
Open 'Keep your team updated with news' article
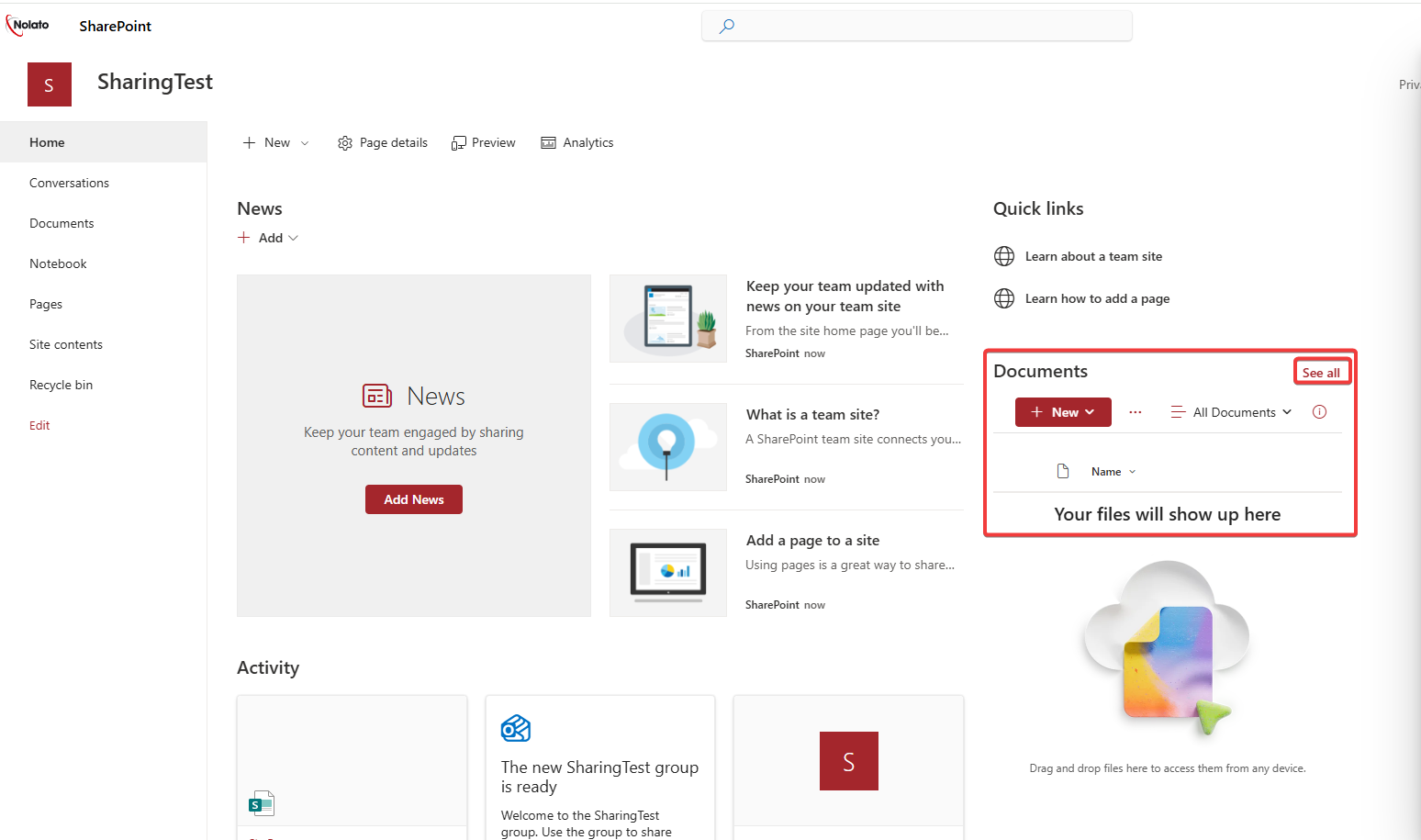click(x=845, y=296)
